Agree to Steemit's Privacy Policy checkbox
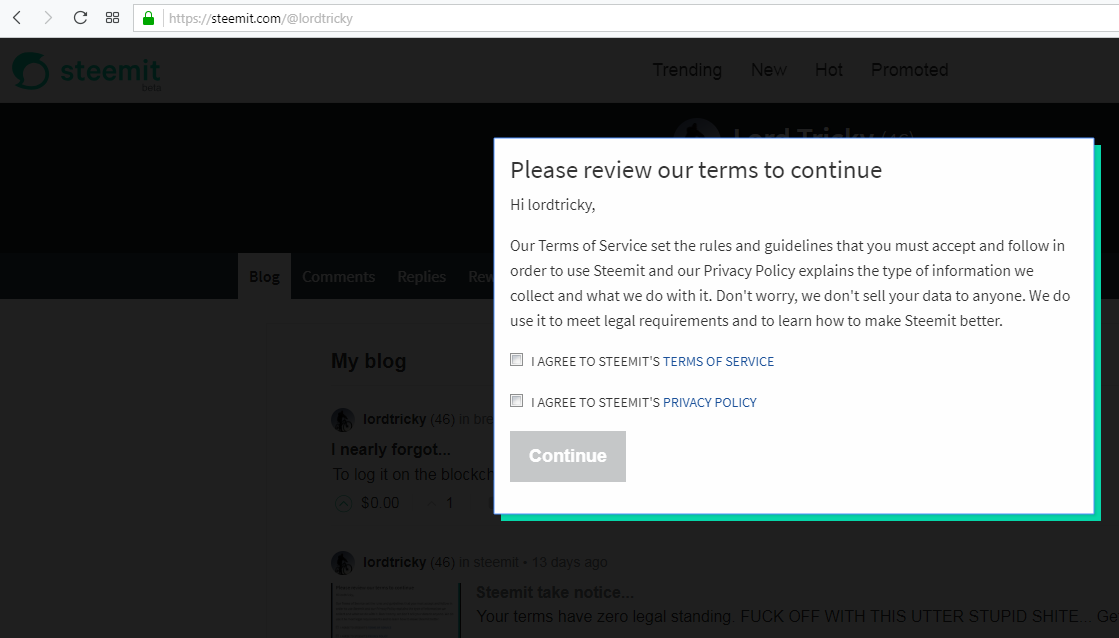 (517, 400)
